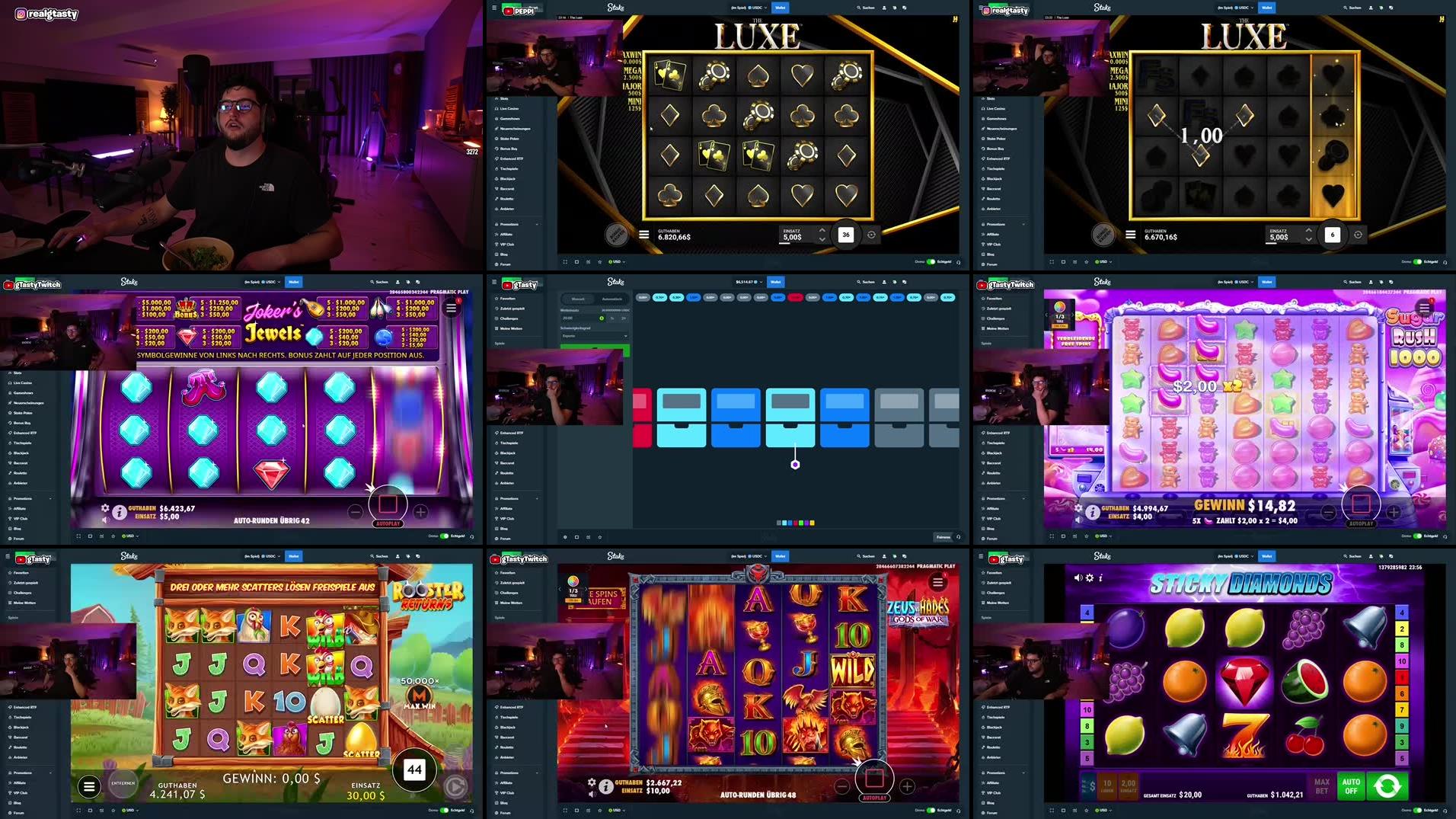The width and height of the screenshot is (1456, 819).
Task: Select the Automatisch tab in the center game
Action: click(611, 299)
